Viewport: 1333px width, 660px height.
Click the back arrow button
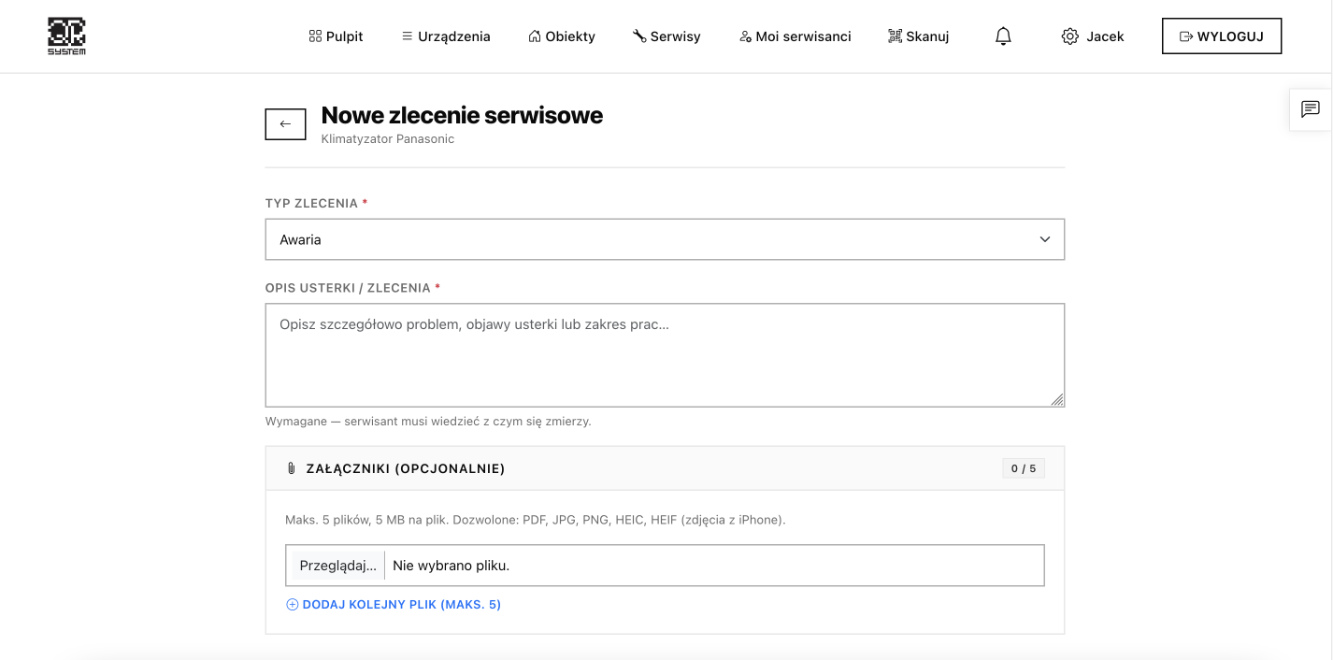285,124
